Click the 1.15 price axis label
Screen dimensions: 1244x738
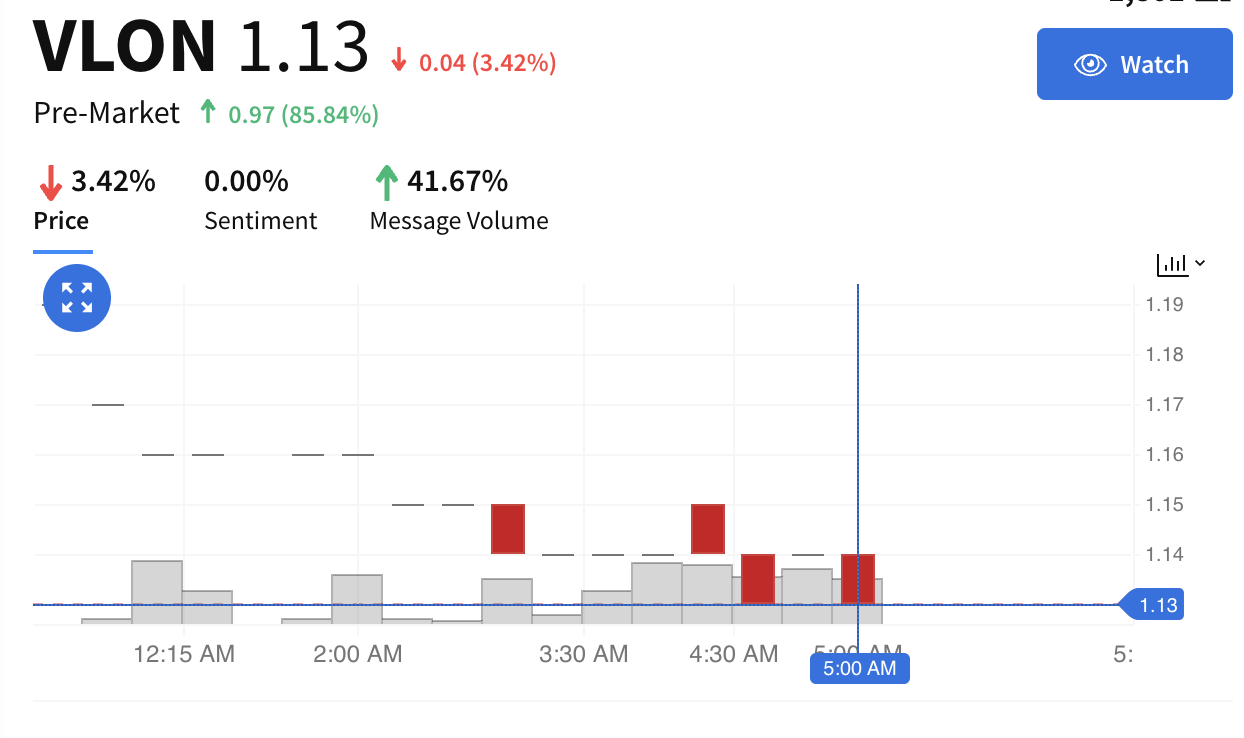point(1164,504)
